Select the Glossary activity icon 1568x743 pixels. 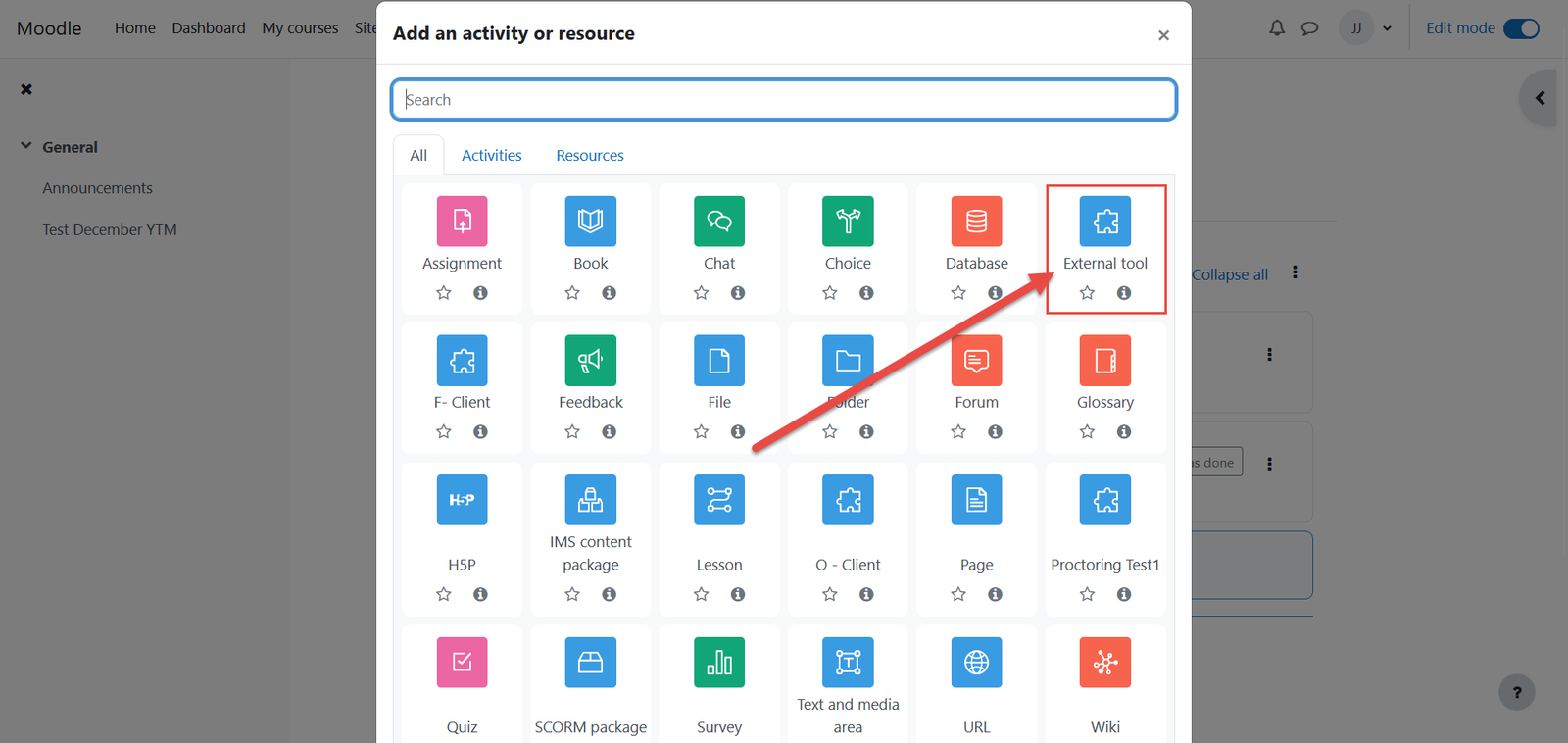point(1104,361)
